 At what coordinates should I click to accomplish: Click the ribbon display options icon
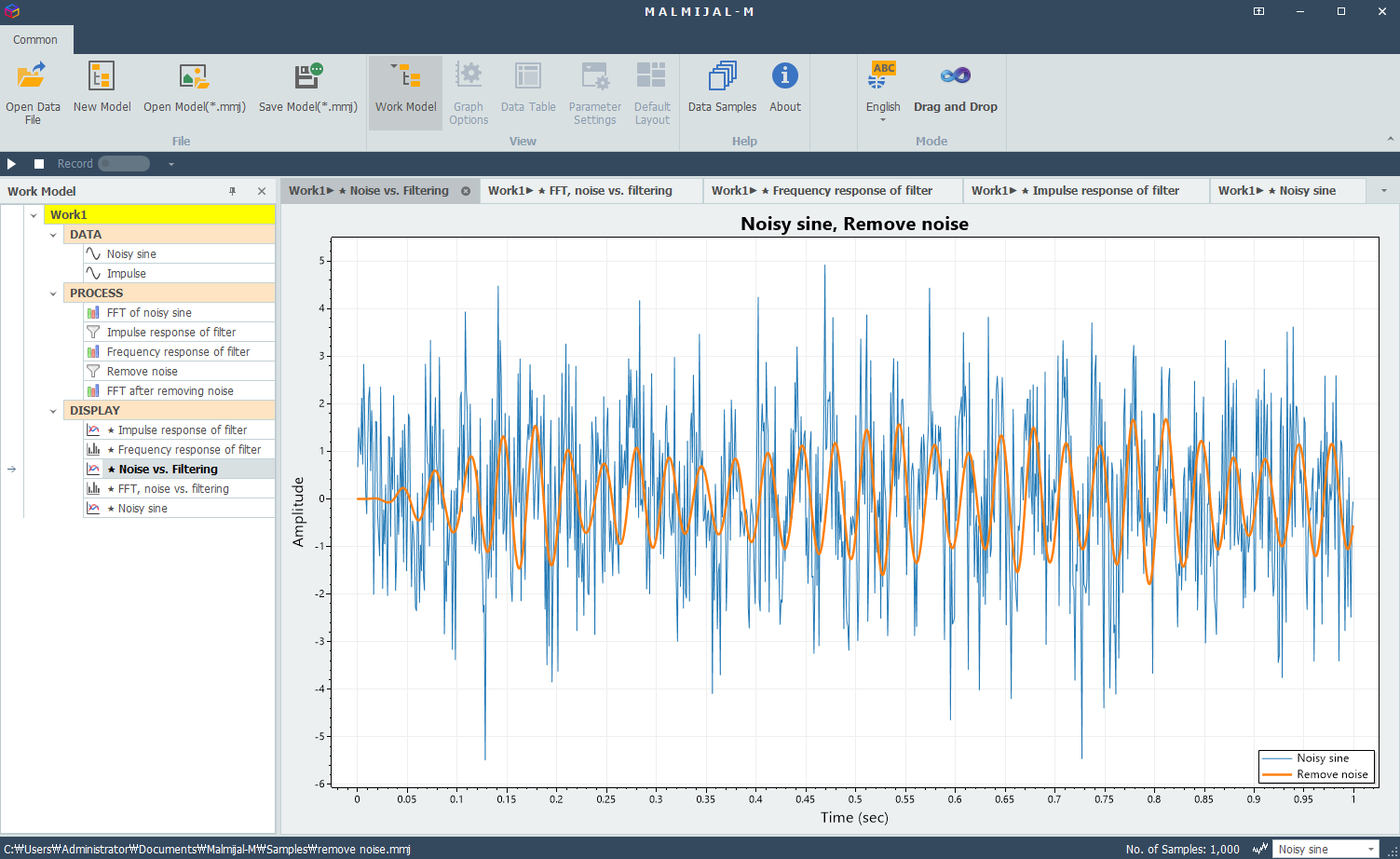[1258, 11]
